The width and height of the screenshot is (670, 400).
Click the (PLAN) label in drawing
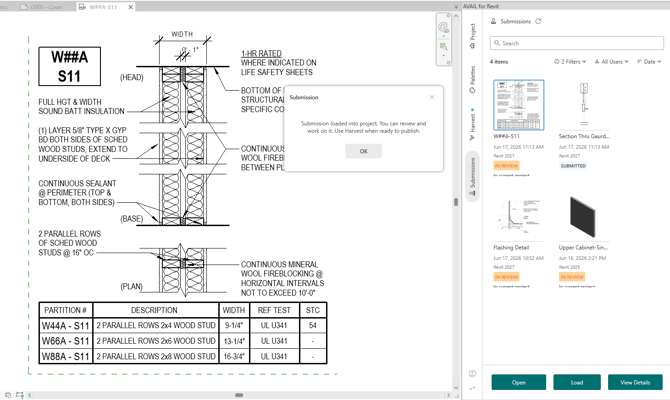(132, 286)
